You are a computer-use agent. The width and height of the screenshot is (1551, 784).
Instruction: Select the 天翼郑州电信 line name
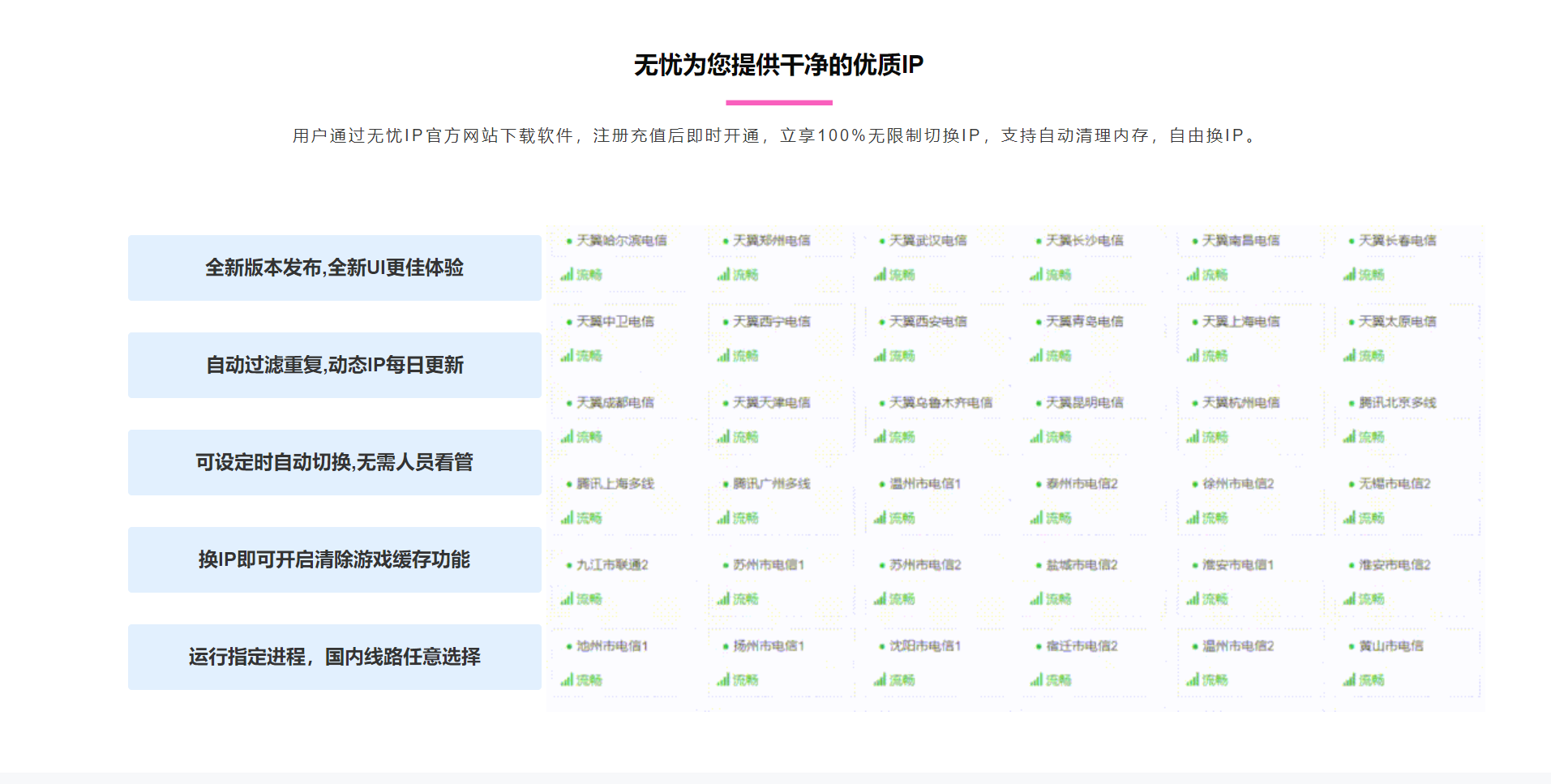pyautogui.click(x=772, y=241)
